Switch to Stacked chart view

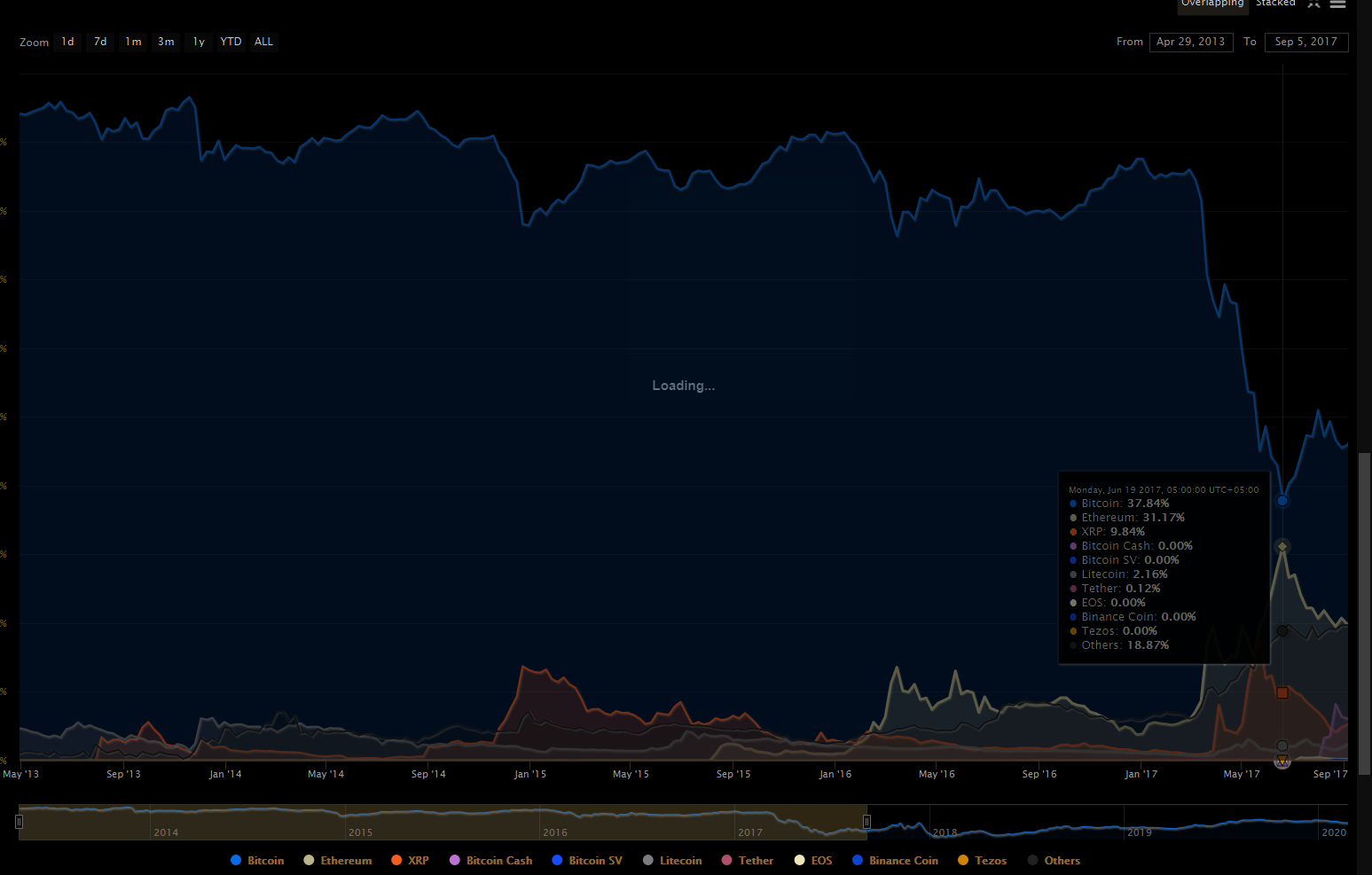[1275, 4]
